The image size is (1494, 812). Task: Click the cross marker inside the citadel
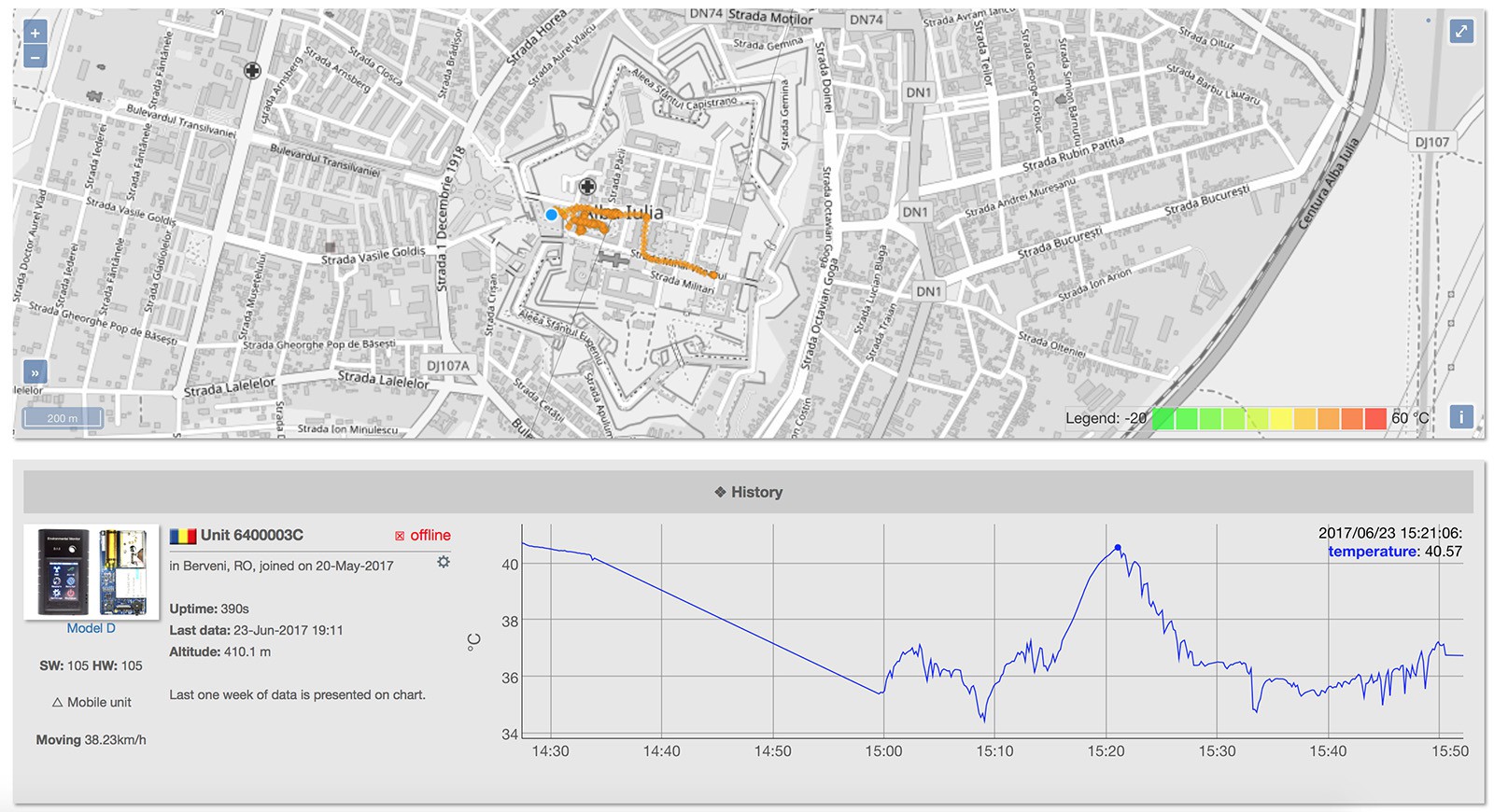click(x=587, y=187)
